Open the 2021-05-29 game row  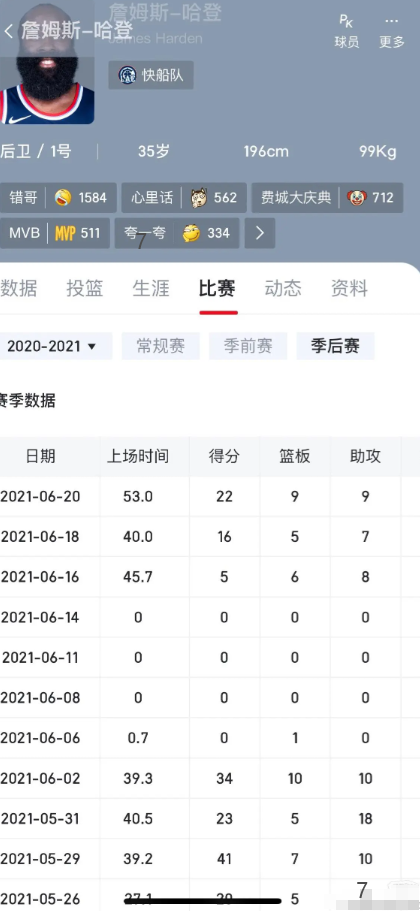[210, 859]
